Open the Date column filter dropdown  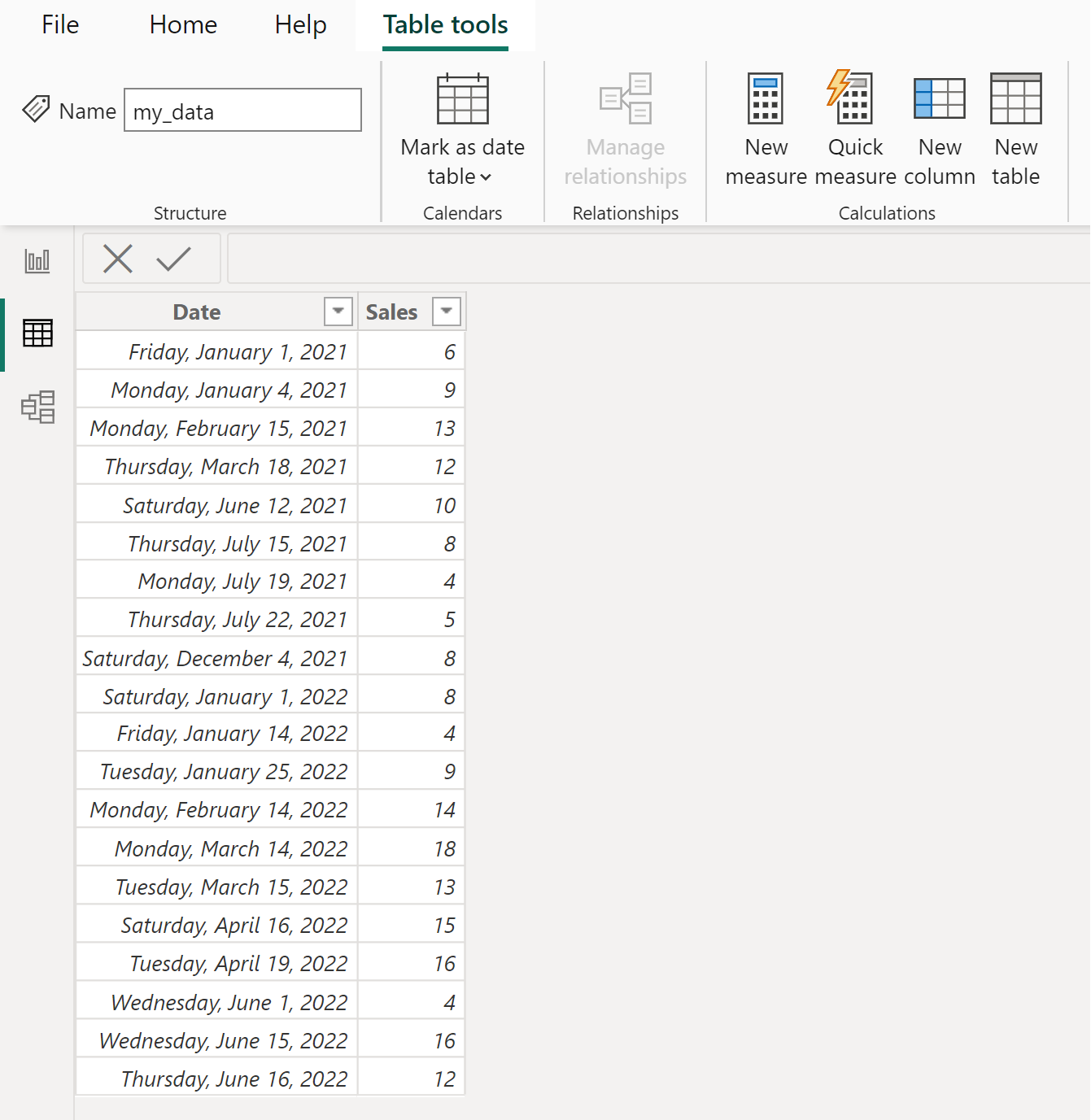point(338,311)
